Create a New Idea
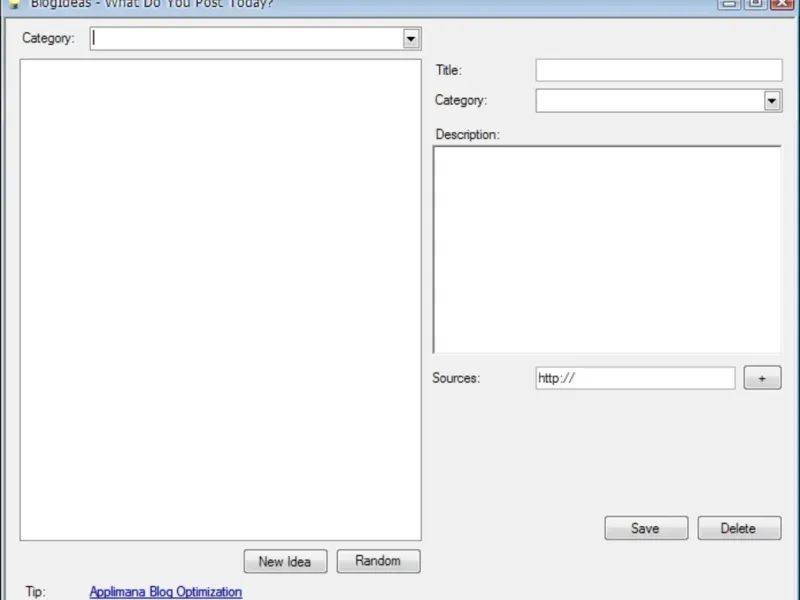 coord(285,561)
